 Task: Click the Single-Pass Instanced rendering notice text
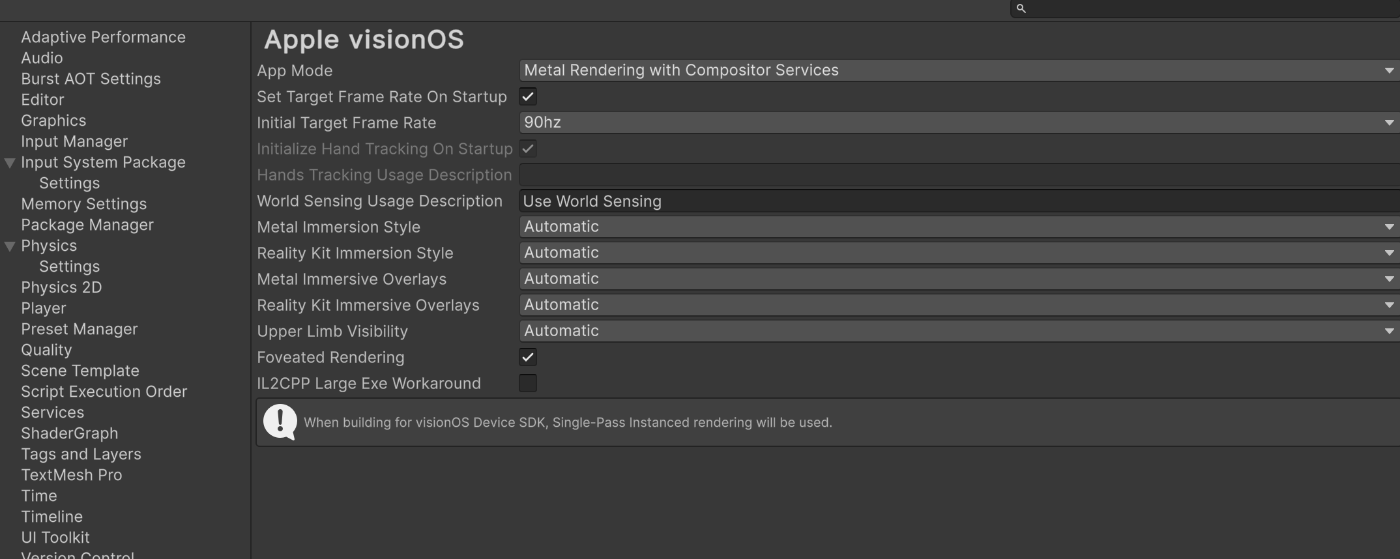(x=568, y=423)
